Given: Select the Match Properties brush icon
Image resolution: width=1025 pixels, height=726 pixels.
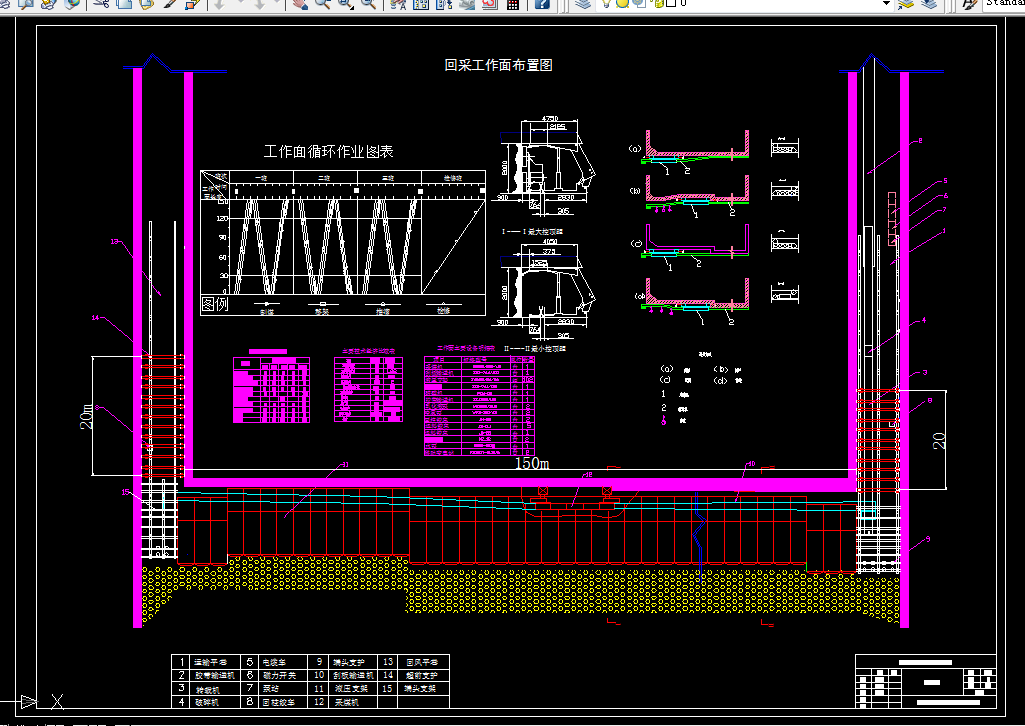Looking at the screenshot, I should (170, 3).
